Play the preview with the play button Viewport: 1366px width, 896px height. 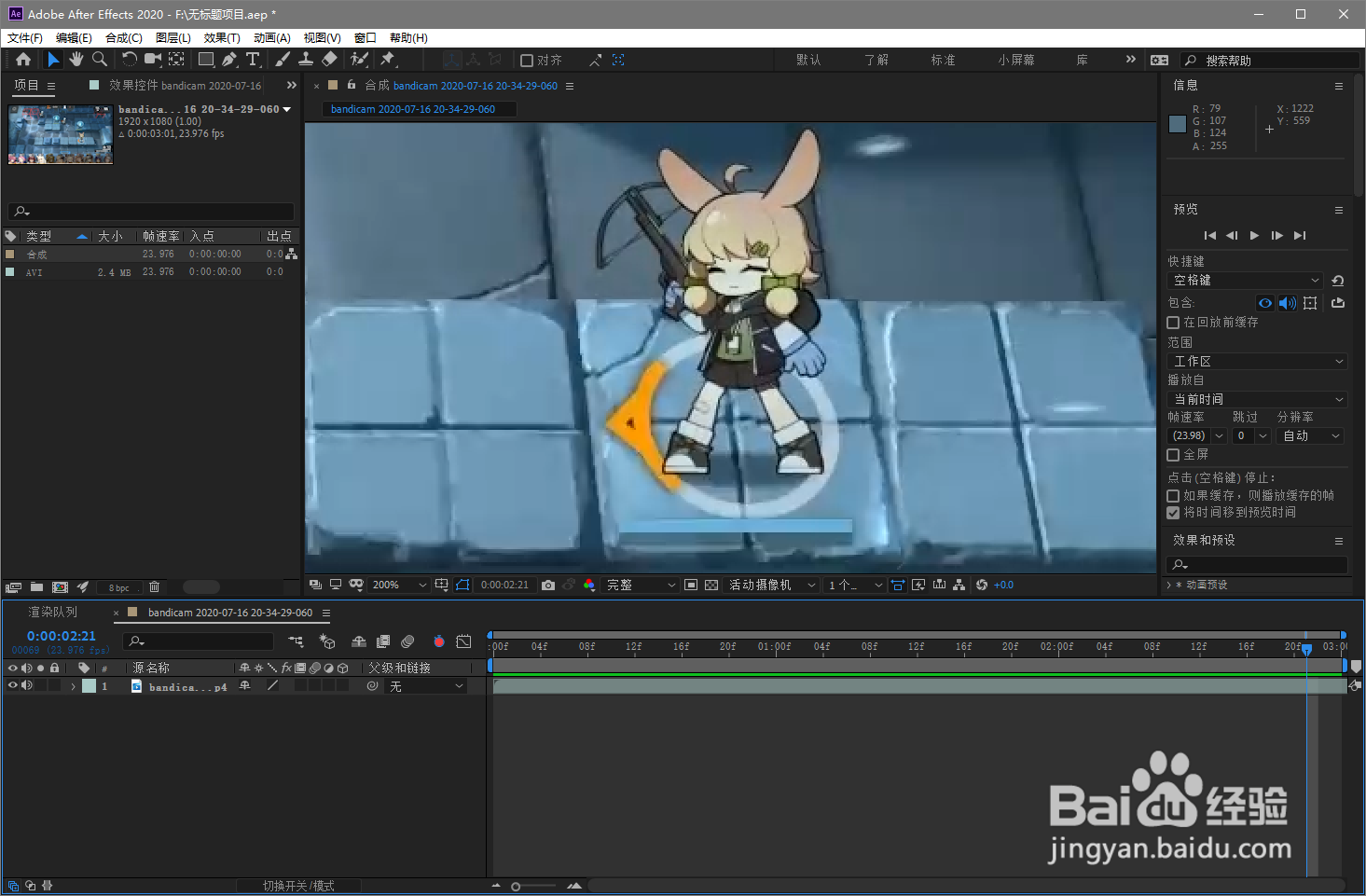(1254, 236)
